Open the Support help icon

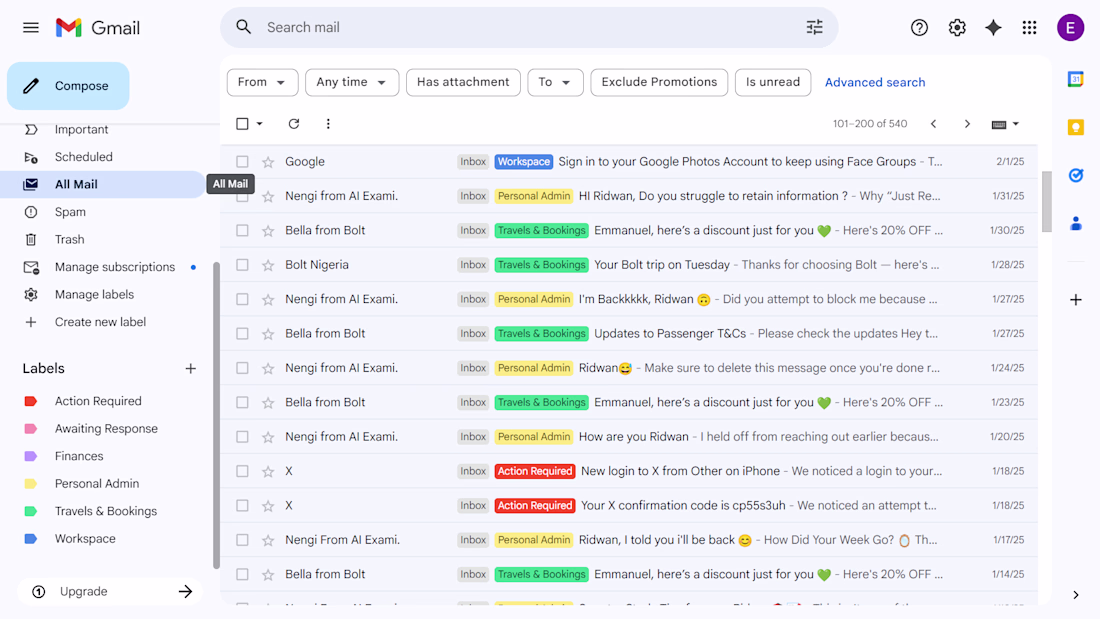[919, 27]
